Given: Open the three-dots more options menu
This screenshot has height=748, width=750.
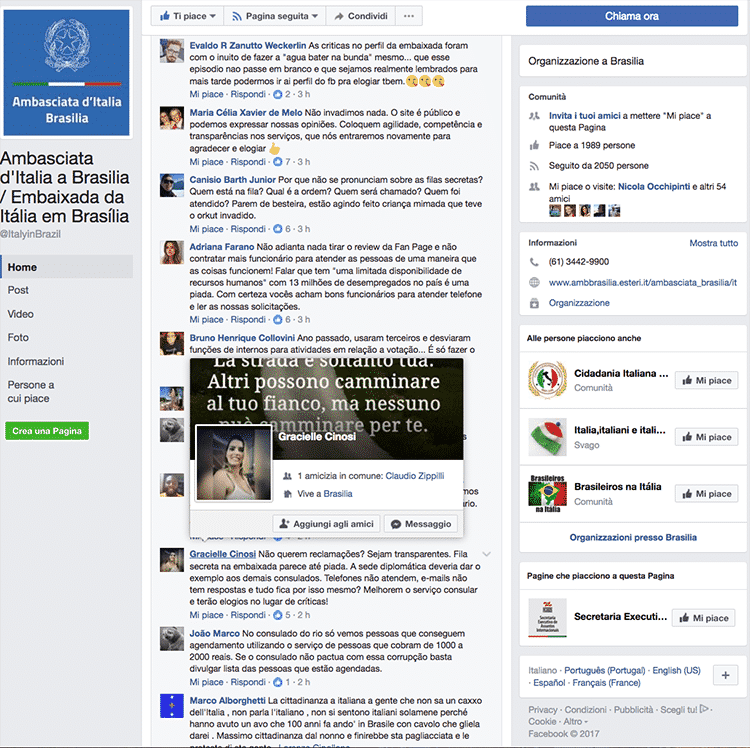Looking at the screenshot, I should click(x=408, y=16).
